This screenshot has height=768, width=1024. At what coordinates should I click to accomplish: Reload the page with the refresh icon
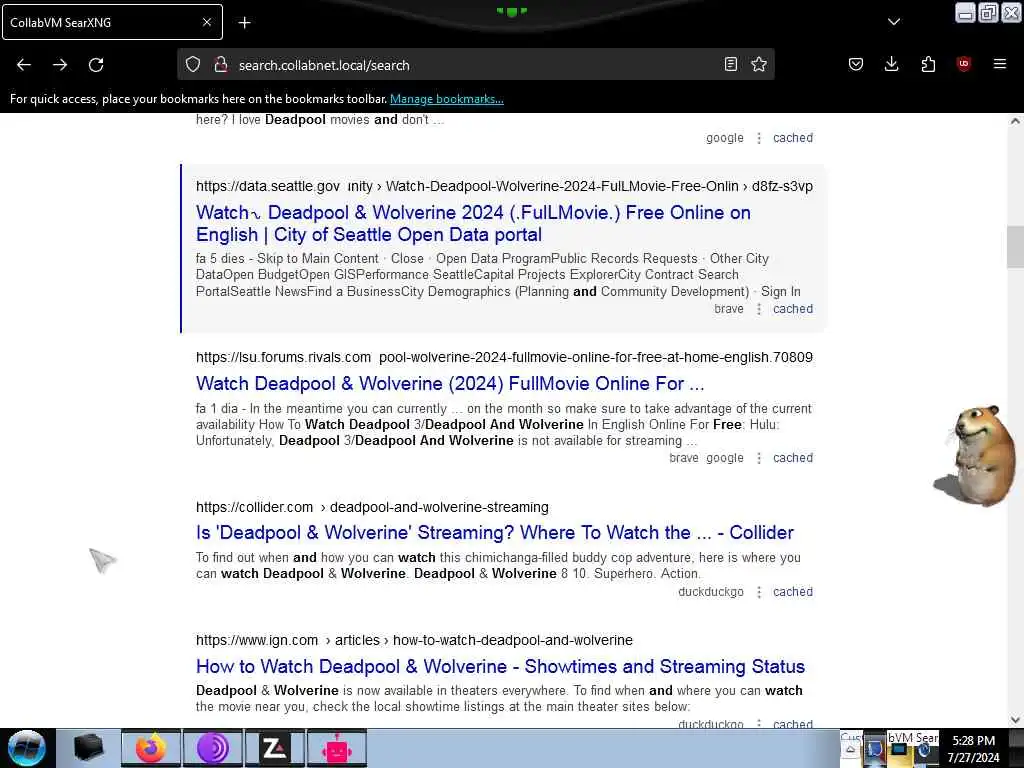click(96, 65)
